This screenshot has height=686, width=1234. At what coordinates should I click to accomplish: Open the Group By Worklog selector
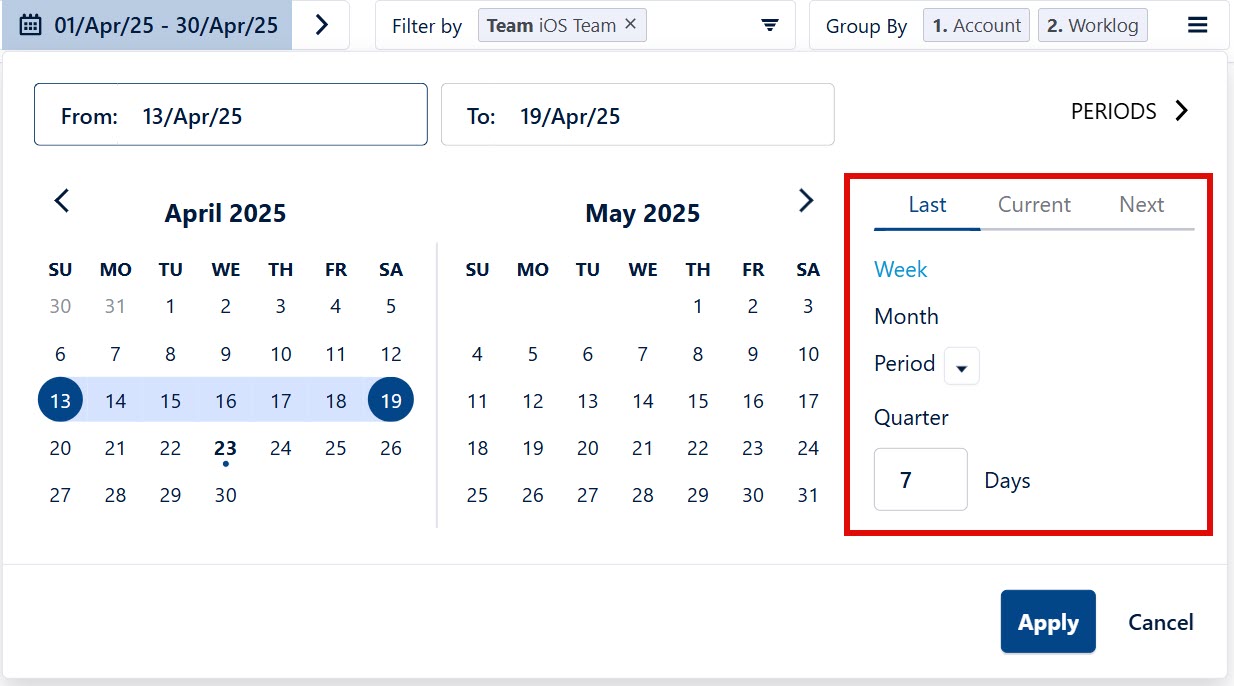[1092, 24]
